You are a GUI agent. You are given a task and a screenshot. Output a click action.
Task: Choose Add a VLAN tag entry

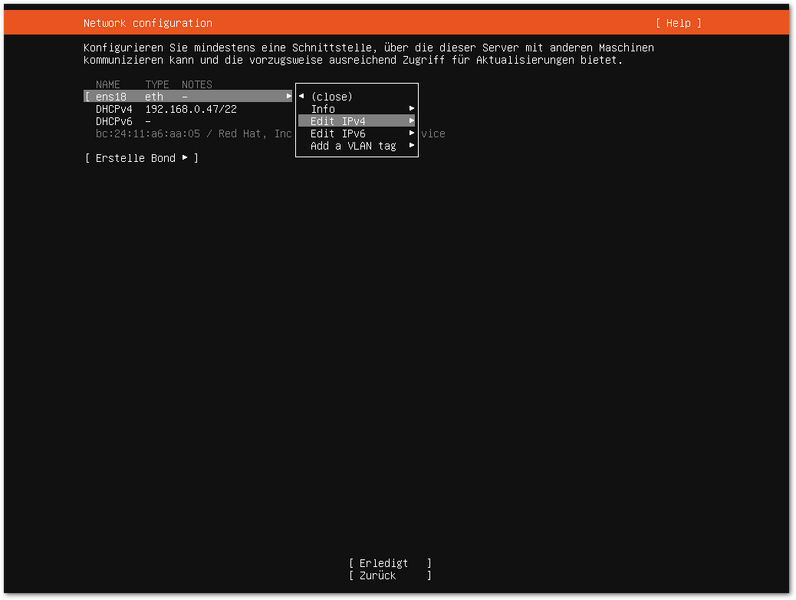pos(357,146)
